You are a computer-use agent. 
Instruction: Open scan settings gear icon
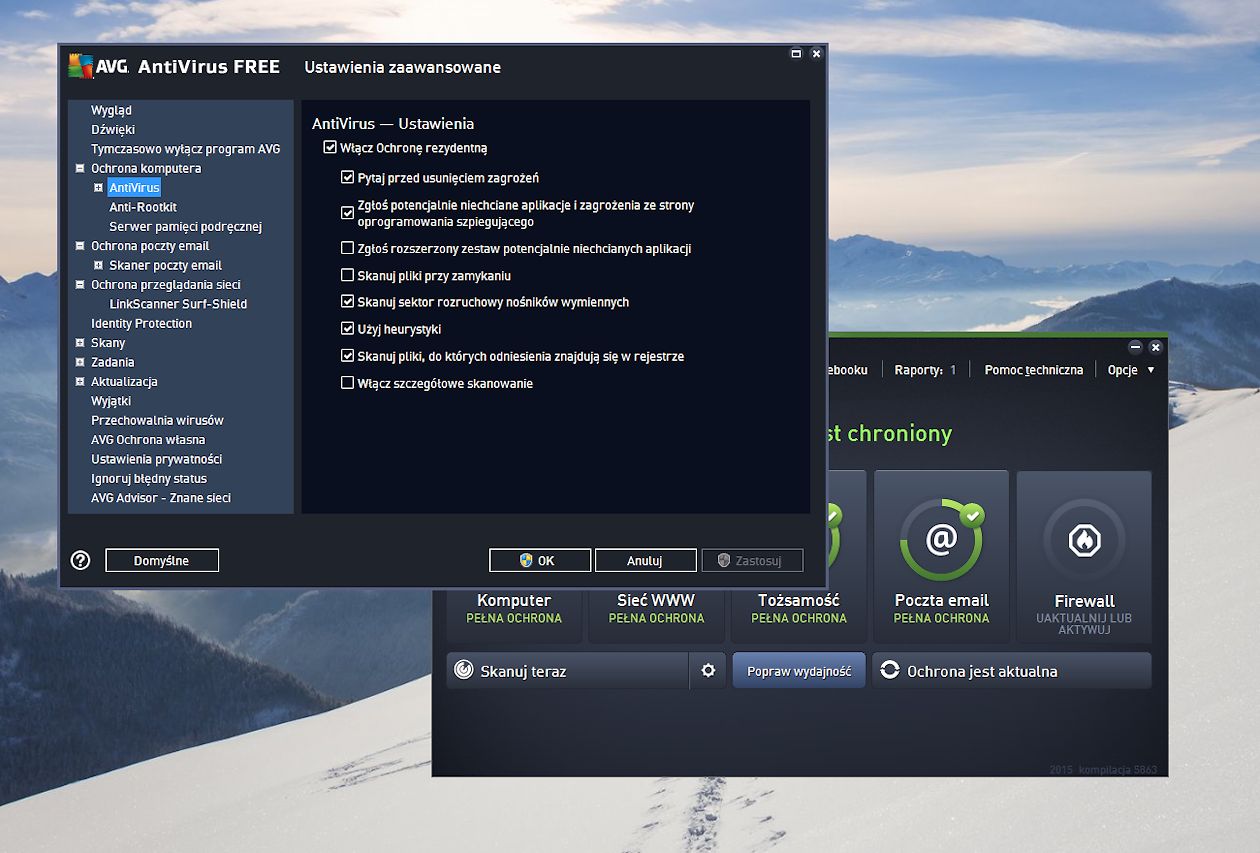click(x=708, y=671)
